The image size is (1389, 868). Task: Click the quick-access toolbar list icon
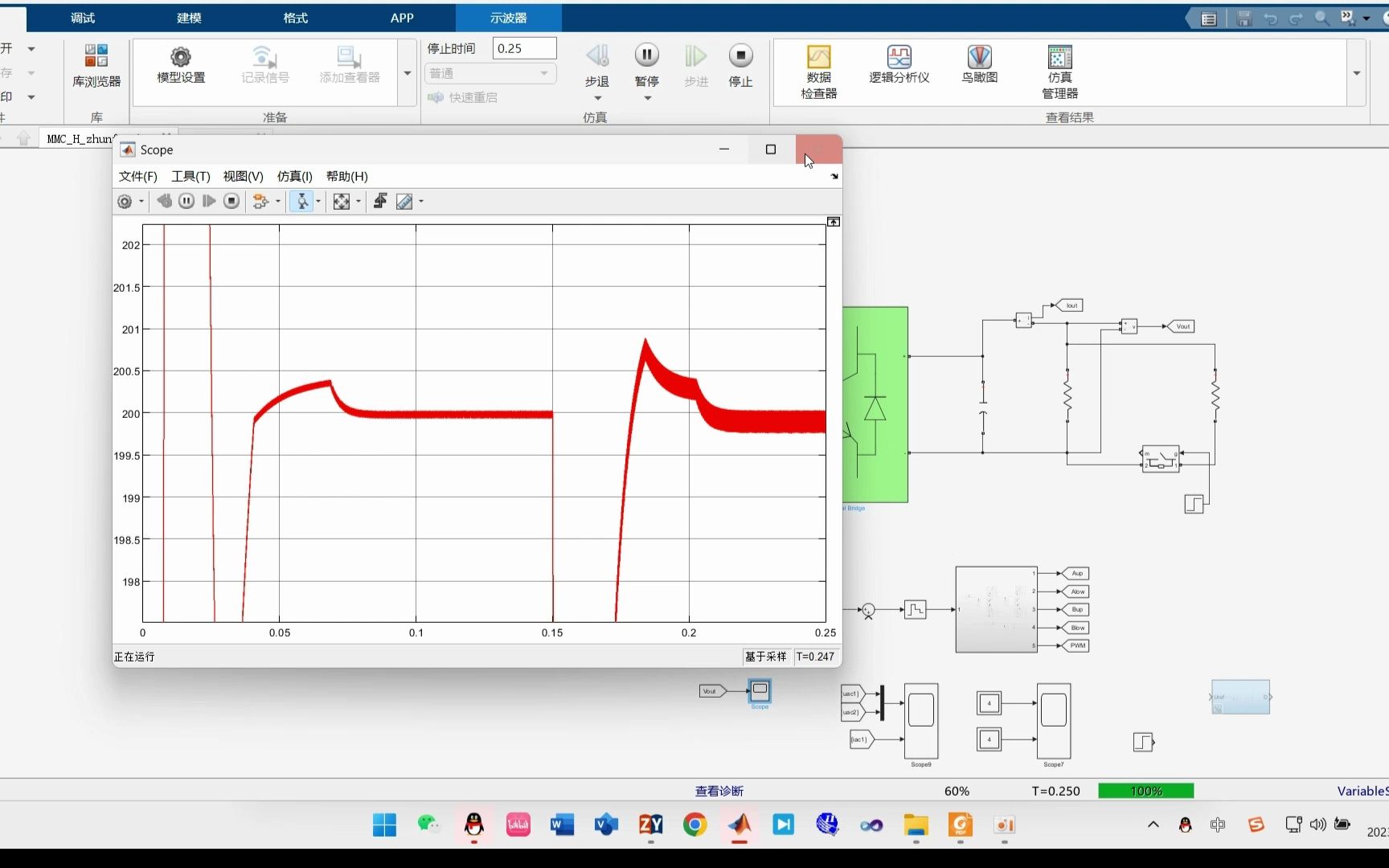point(1209,18)
